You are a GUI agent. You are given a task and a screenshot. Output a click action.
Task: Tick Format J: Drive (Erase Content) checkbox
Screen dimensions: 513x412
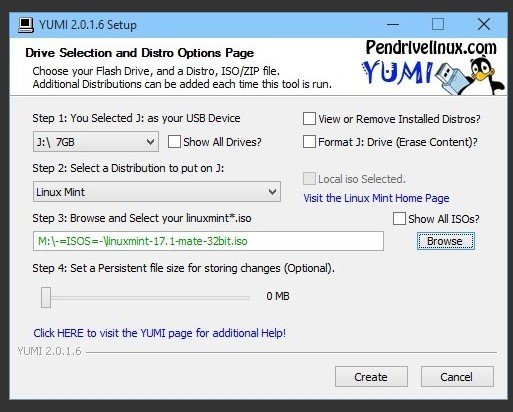tap(309, 142)
